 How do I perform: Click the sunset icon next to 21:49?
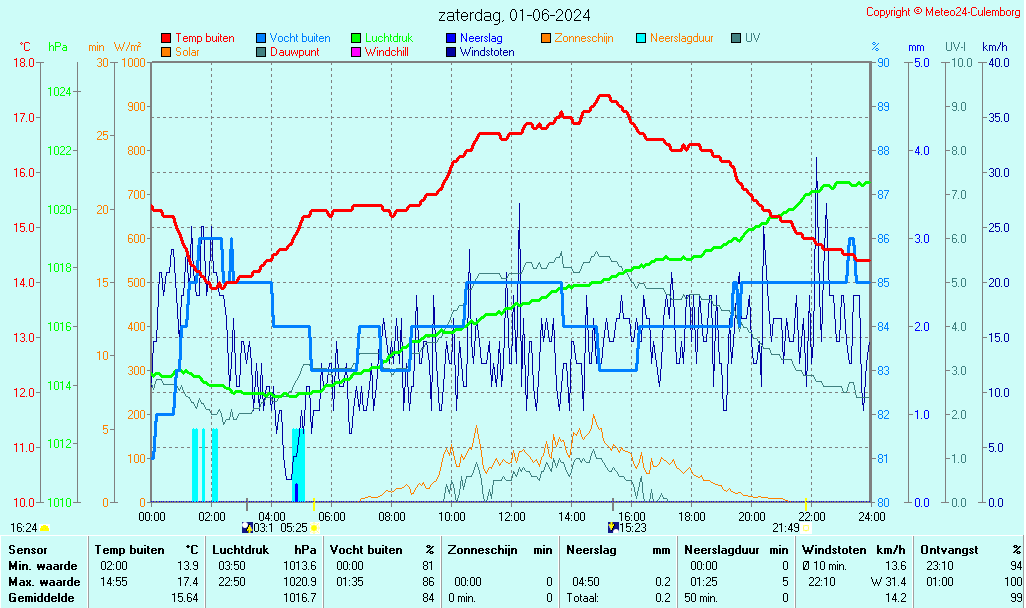[806, 527]
